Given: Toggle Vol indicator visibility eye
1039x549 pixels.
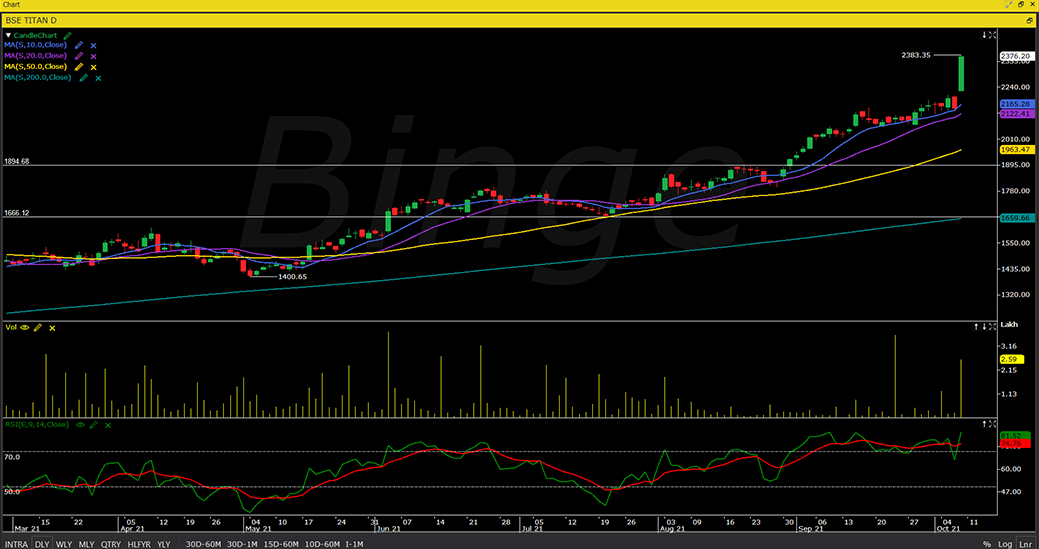Looking at the screenshot, I should tap(25, 328).
